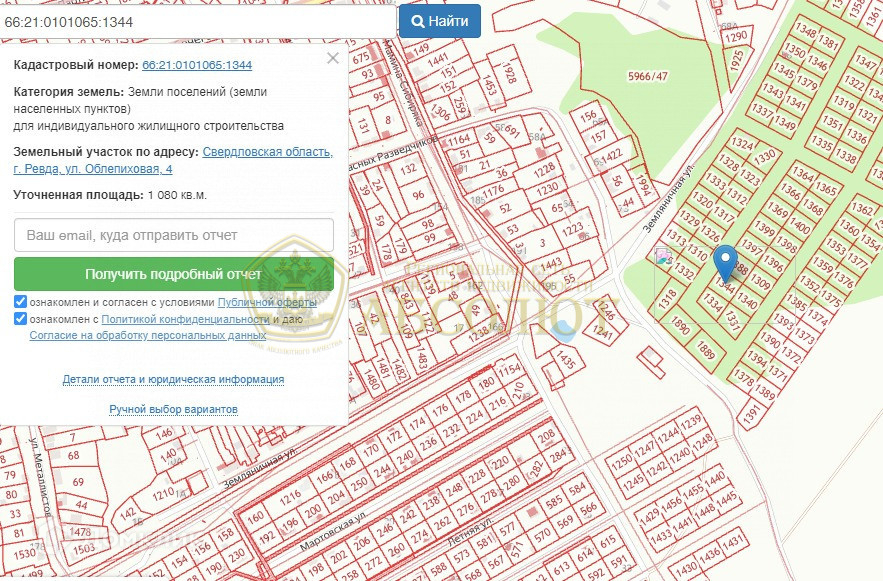883x581 pixels.
Task: Select parcel 1928 on the map
Action: click(510, 75)
